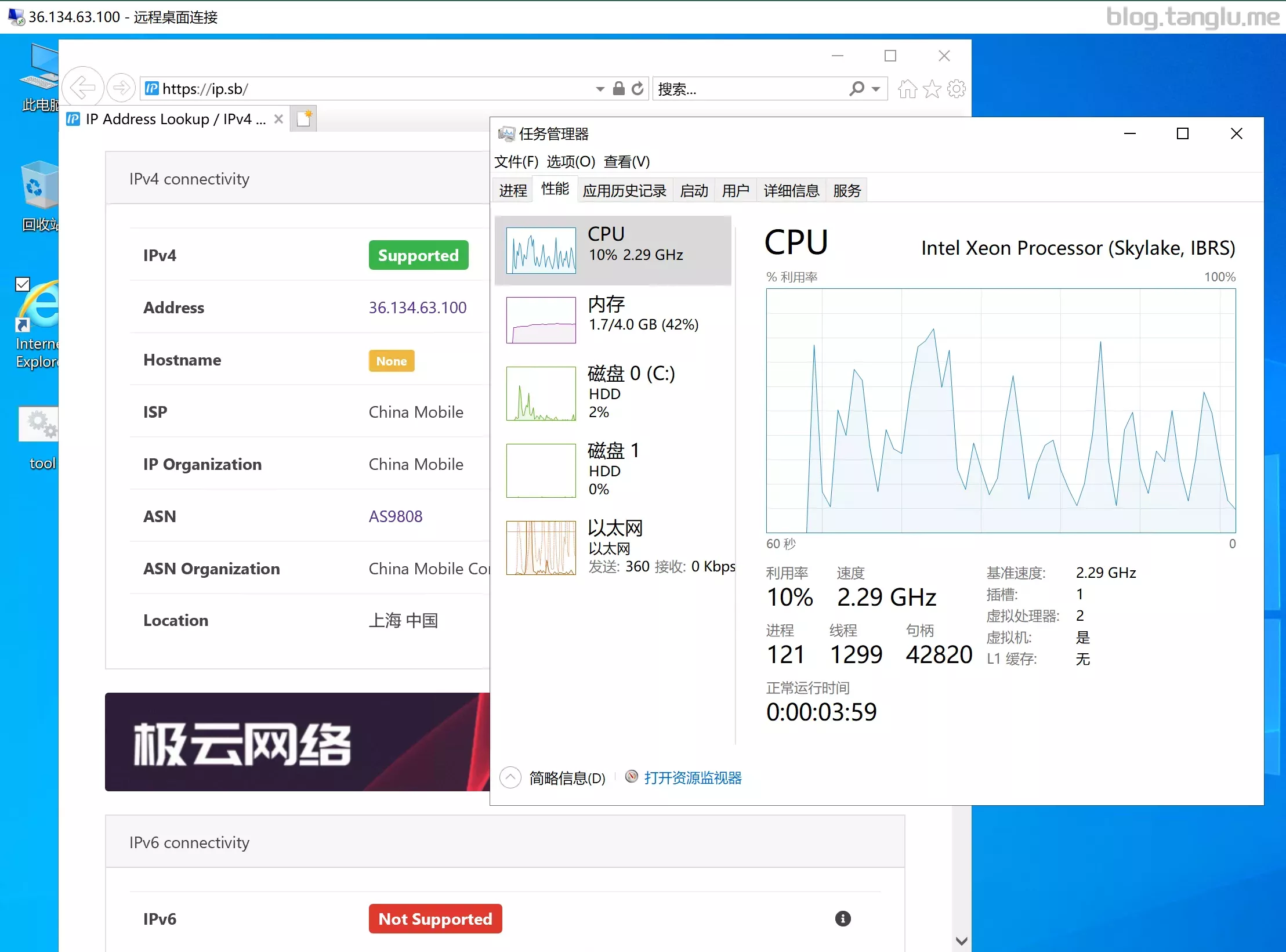Click the AS9808 ASN hyperlink
This screenshot has height=952, width=1286.
[x=396, y=515]
